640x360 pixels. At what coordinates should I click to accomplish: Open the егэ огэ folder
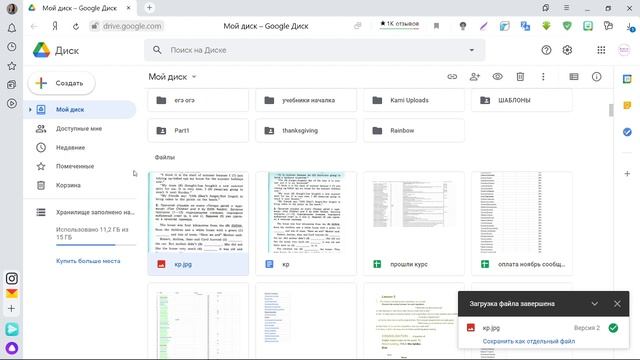(x=198, y=100)
